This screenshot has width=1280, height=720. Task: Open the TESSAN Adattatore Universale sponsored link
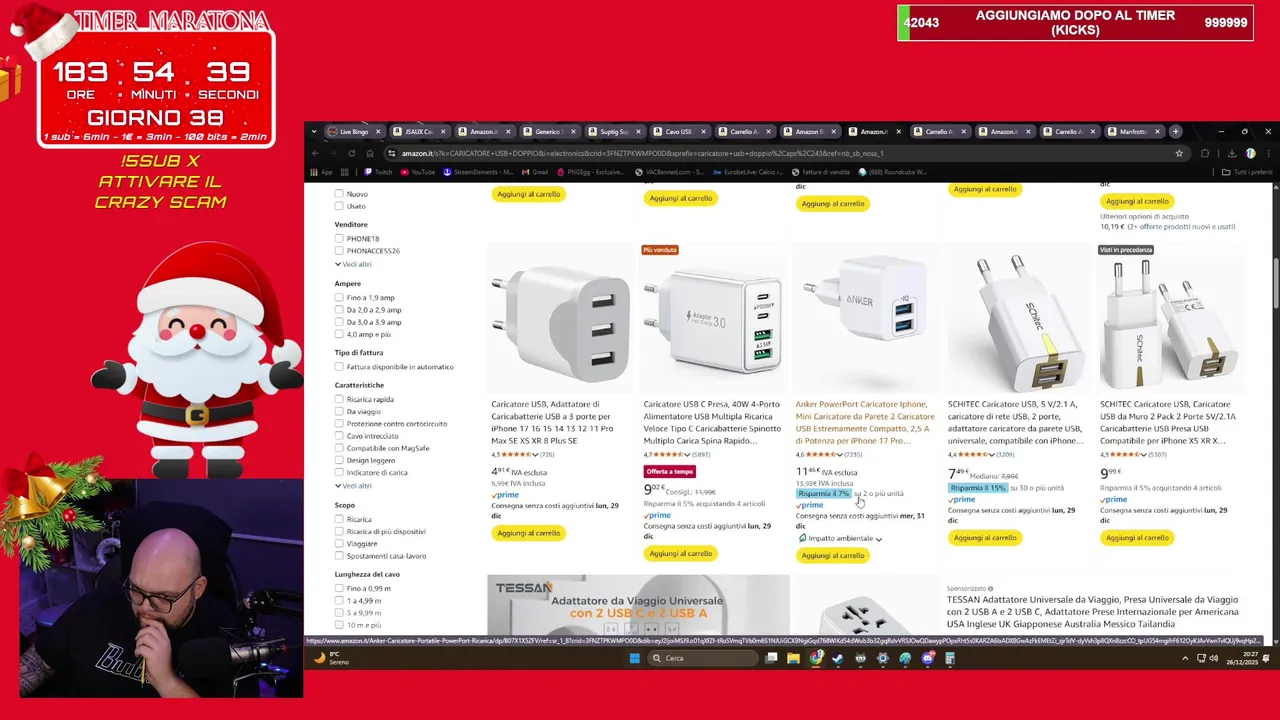(x=1092, y=611)
